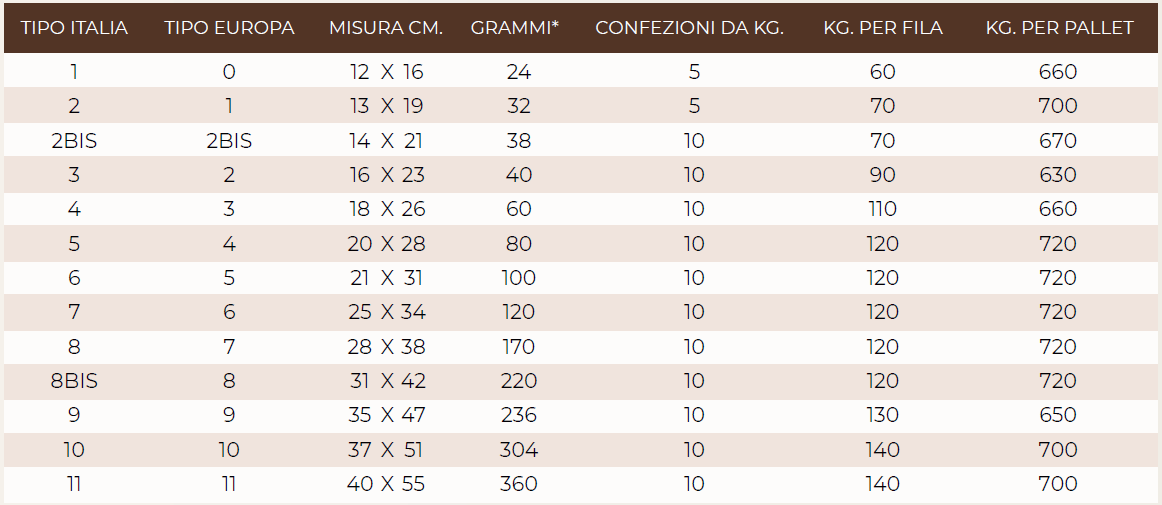This screenshot has height=505, width=1162.
Task: Click the 304 grammi value
Action: pos(519,449)
